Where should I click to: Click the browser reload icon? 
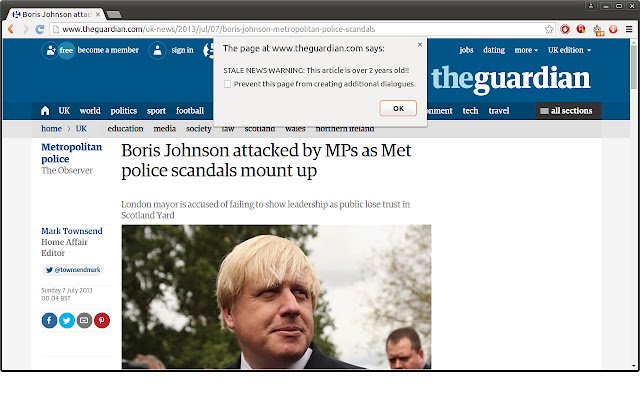pos(40,29)
